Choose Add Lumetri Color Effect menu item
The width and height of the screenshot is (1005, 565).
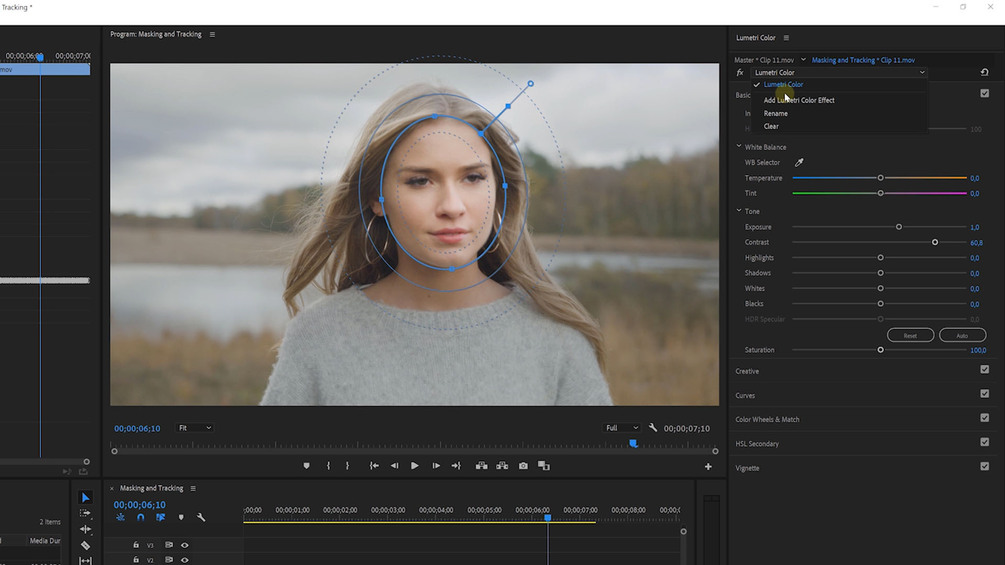click(x=799, y=100)
